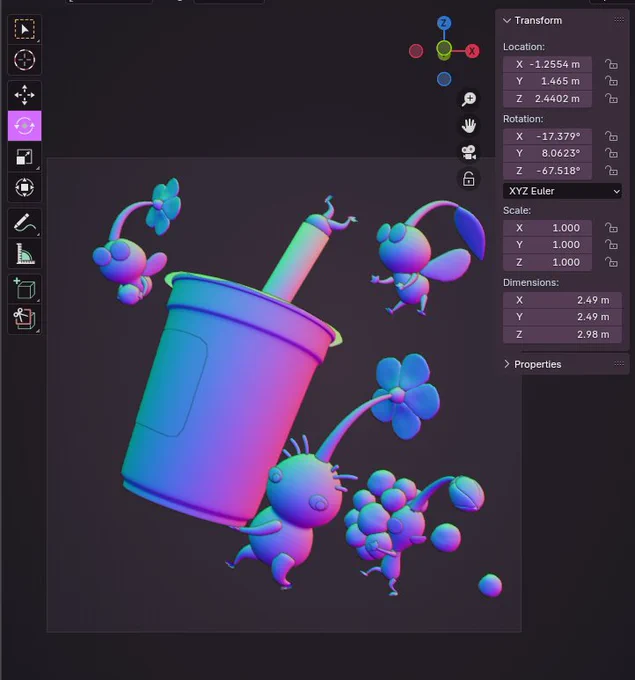The height and width of the screenshot is (680, 635).
Task: Lock the Location Y value
Action: coord(611,82)
